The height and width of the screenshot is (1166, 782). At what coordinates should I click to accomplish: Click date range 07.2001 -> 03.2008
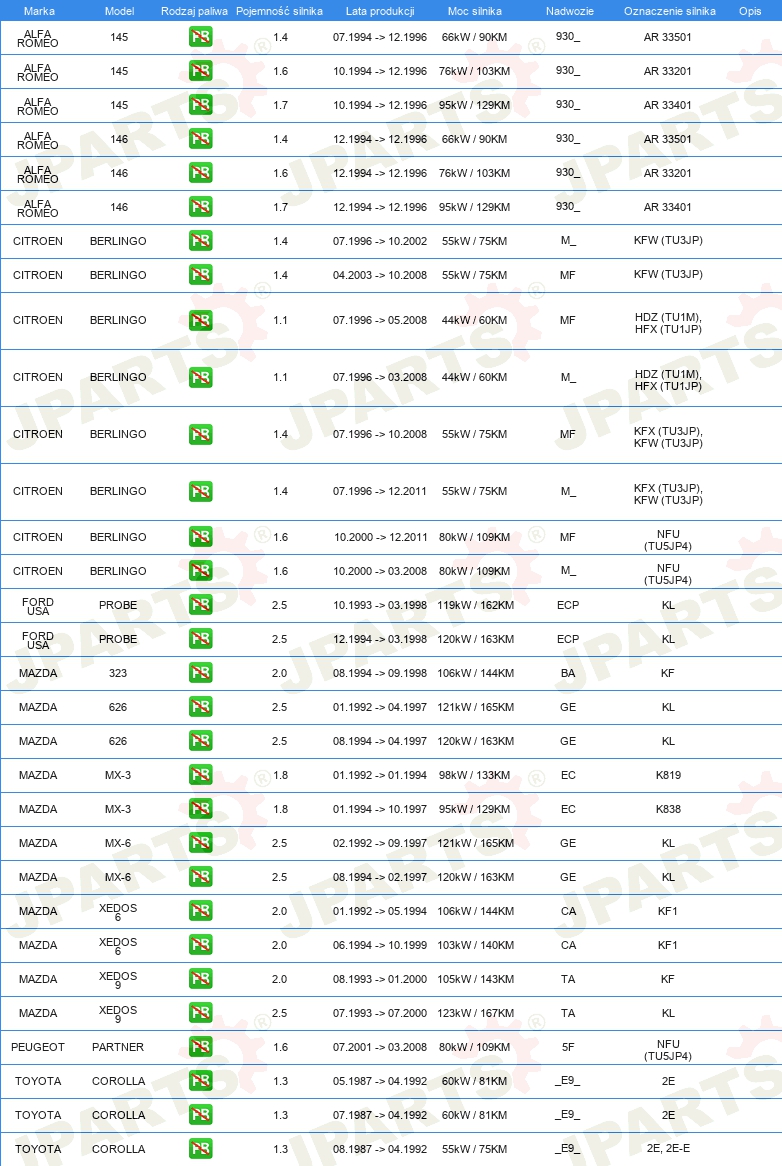380,1047
